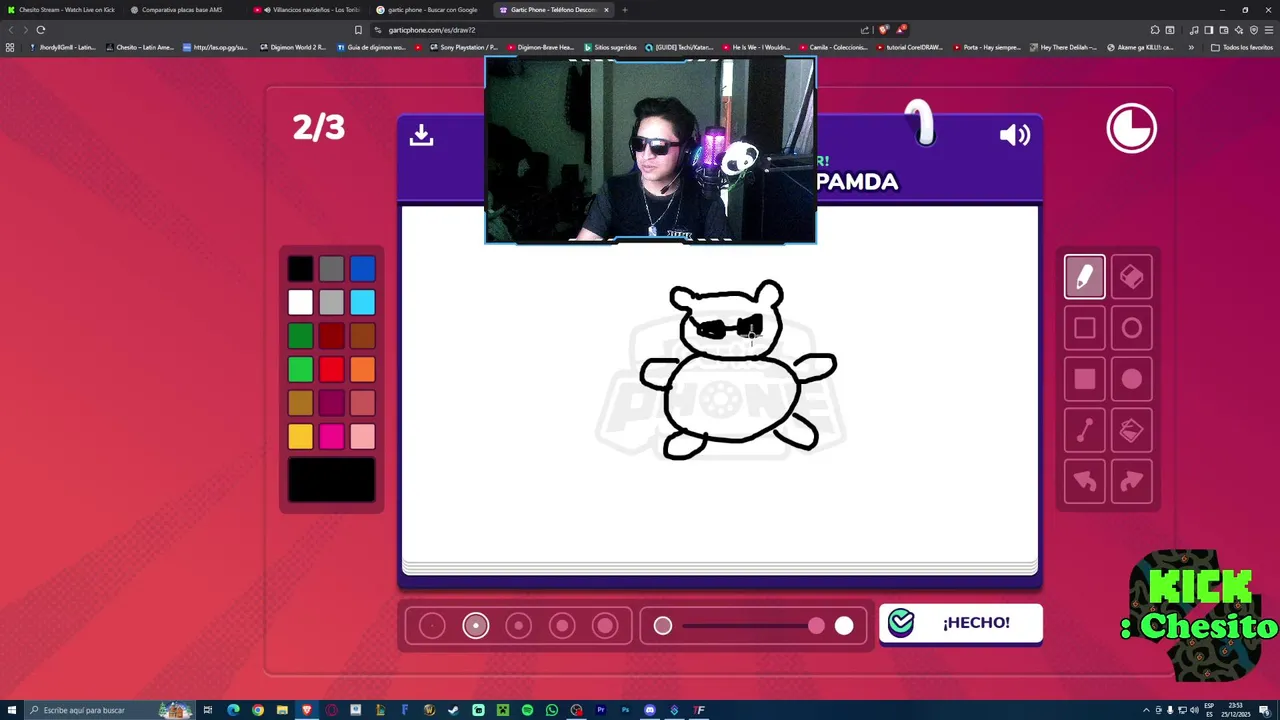This screenshot has height=720, width=1280.
Task: Pick the filled circle tool
Action: point(1131,379)
